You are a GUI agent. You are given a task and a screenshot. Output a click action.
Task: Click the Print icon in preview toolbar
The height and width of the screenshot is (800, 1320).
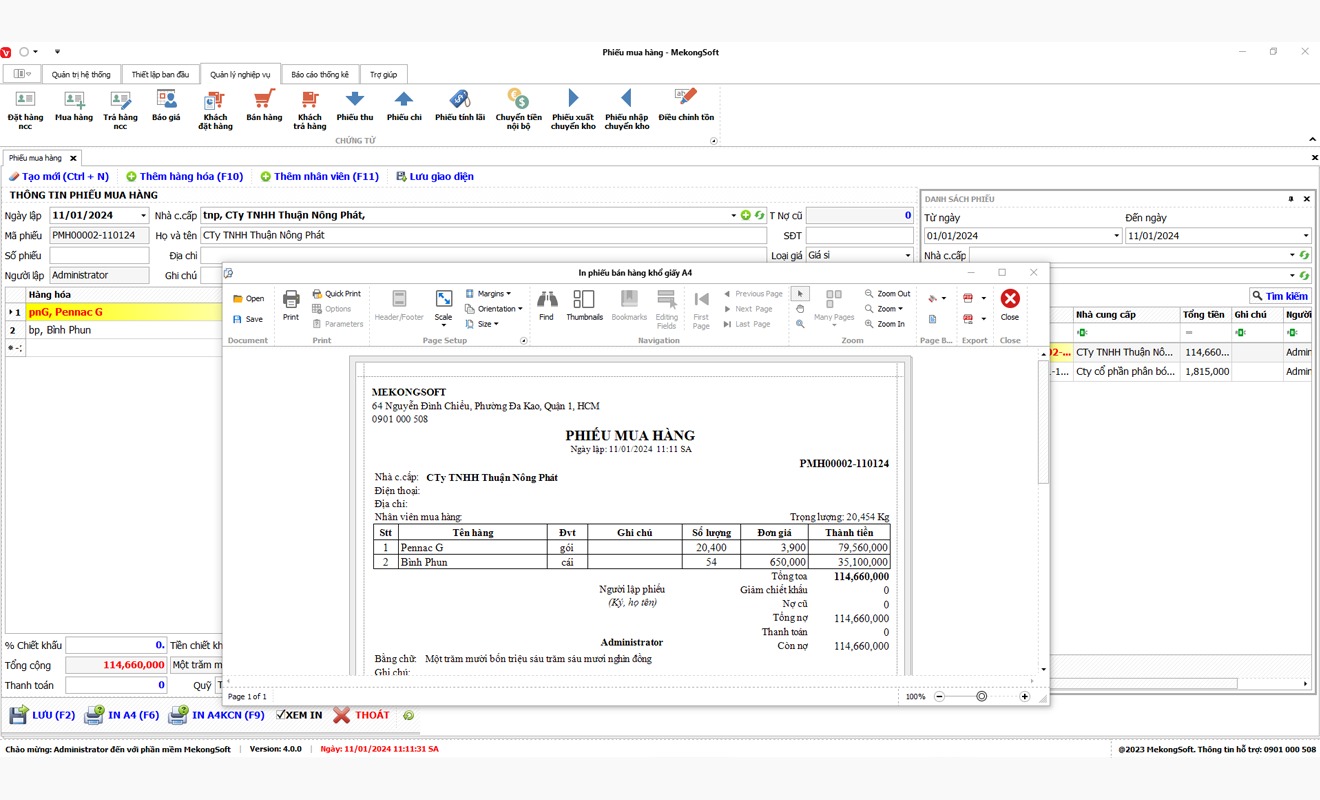290,304
